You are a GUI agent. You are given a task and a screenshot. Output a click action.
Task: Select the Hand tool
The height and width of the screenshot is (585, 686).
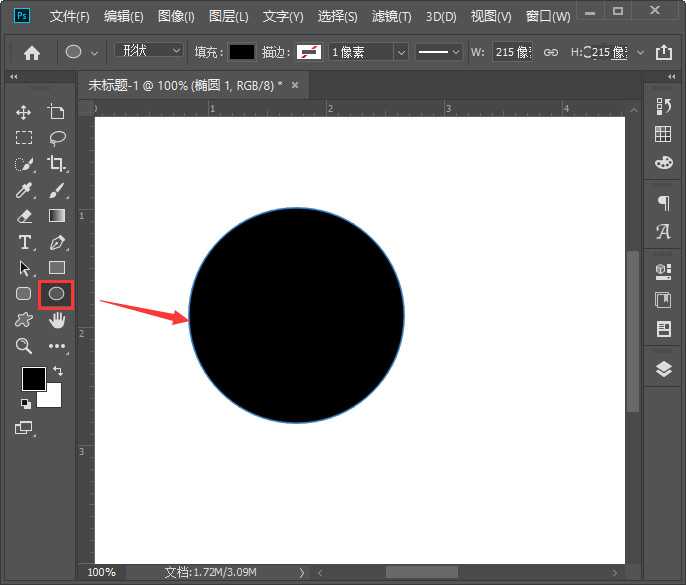point(57,320)
